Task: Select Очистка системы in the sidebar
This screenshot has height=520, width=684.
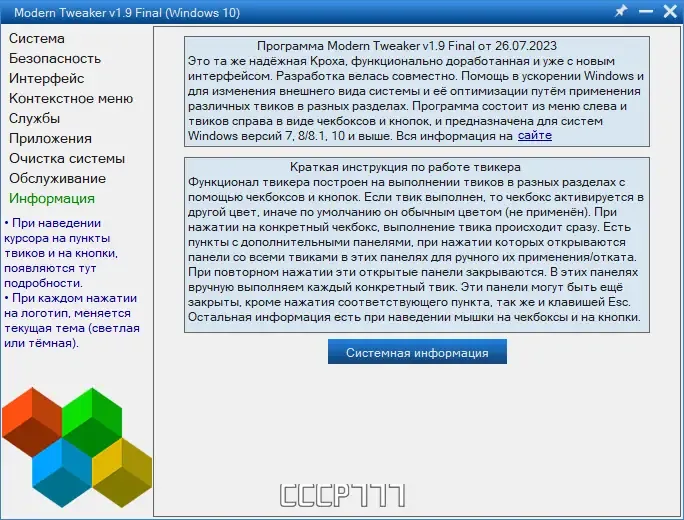Action: tap(67, 158)
